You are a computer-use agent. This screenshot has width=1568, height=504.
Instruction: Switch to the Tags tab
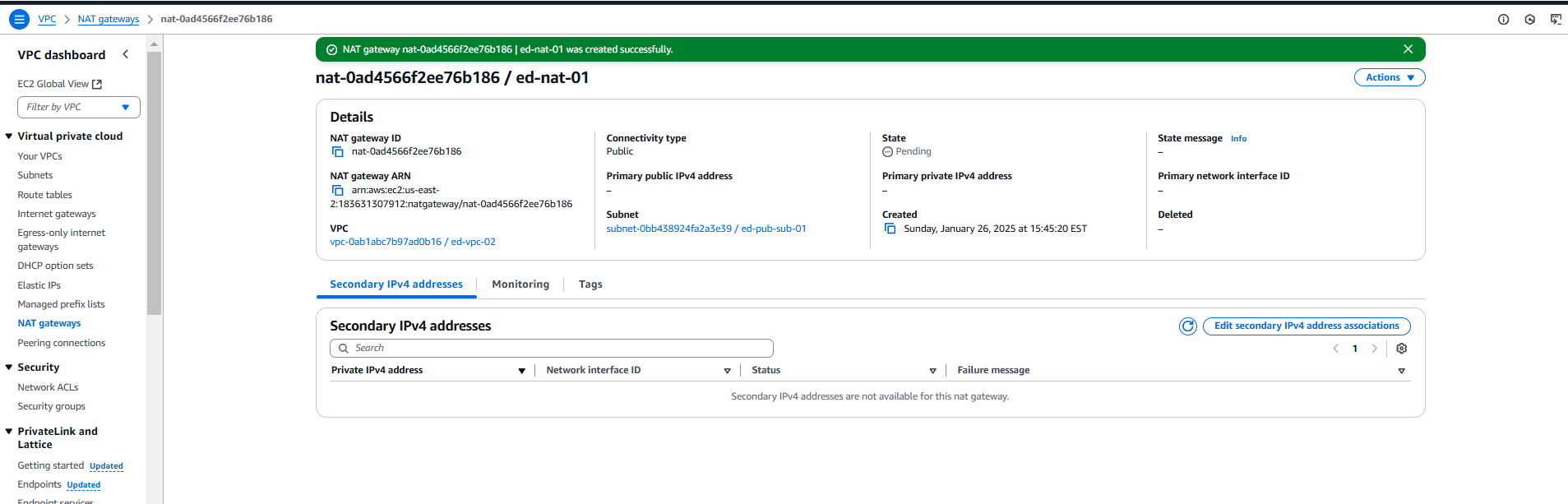[590, 284]
